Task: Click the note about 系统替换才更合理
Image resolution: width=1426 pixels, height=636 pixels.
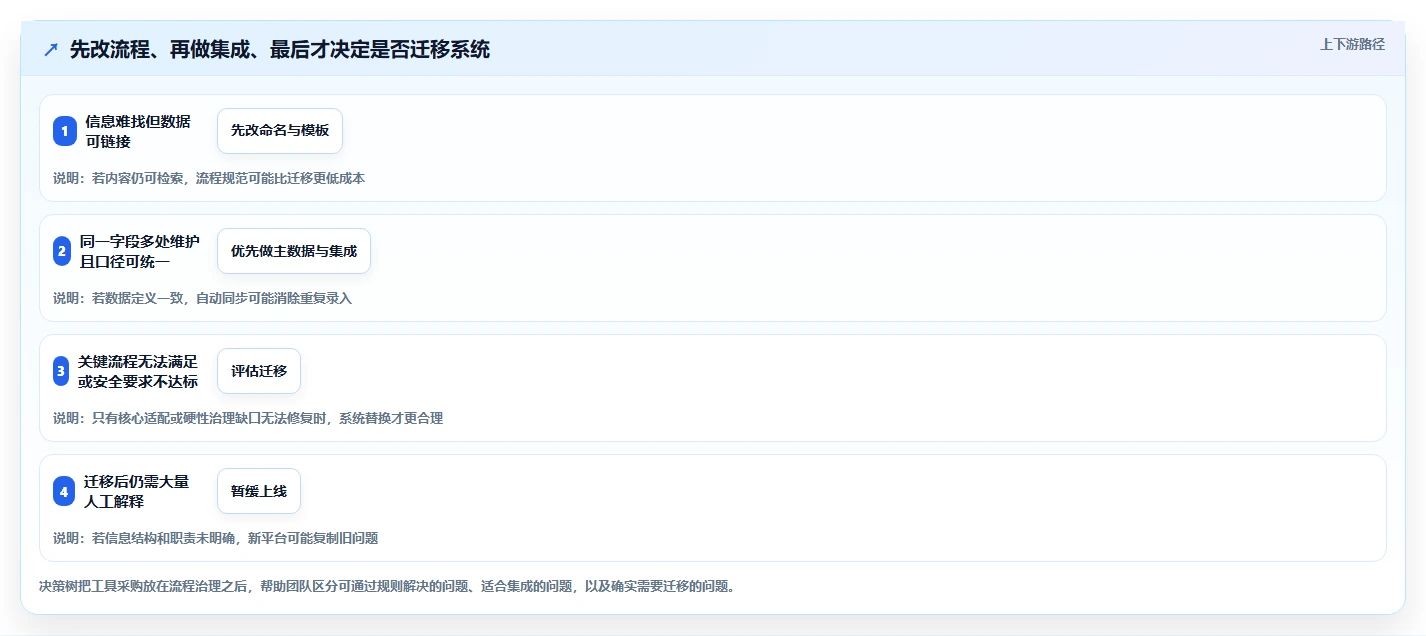Action: [248, 418]
